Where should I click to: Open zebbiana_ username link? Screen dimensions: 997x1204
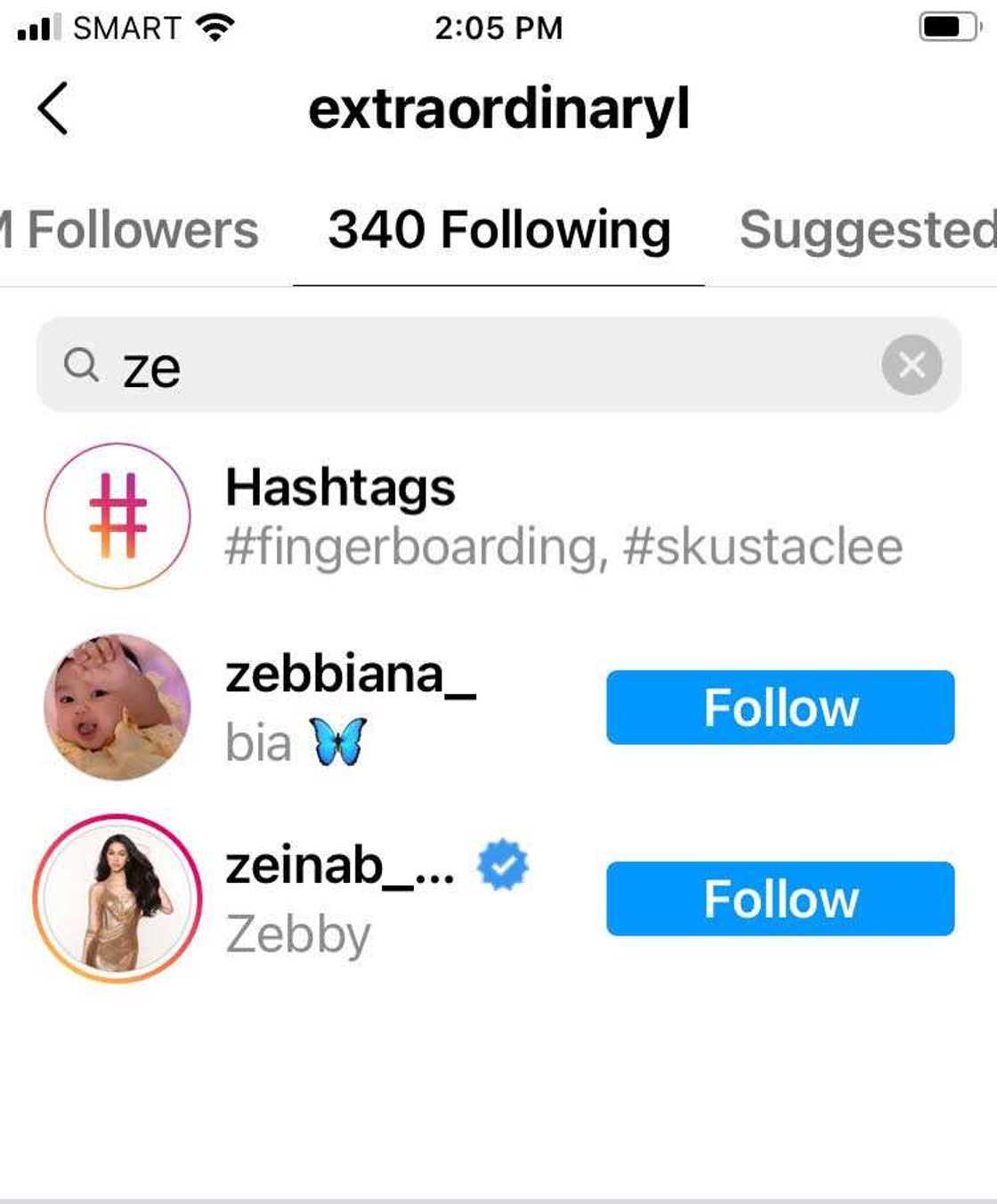click(351, 675)
